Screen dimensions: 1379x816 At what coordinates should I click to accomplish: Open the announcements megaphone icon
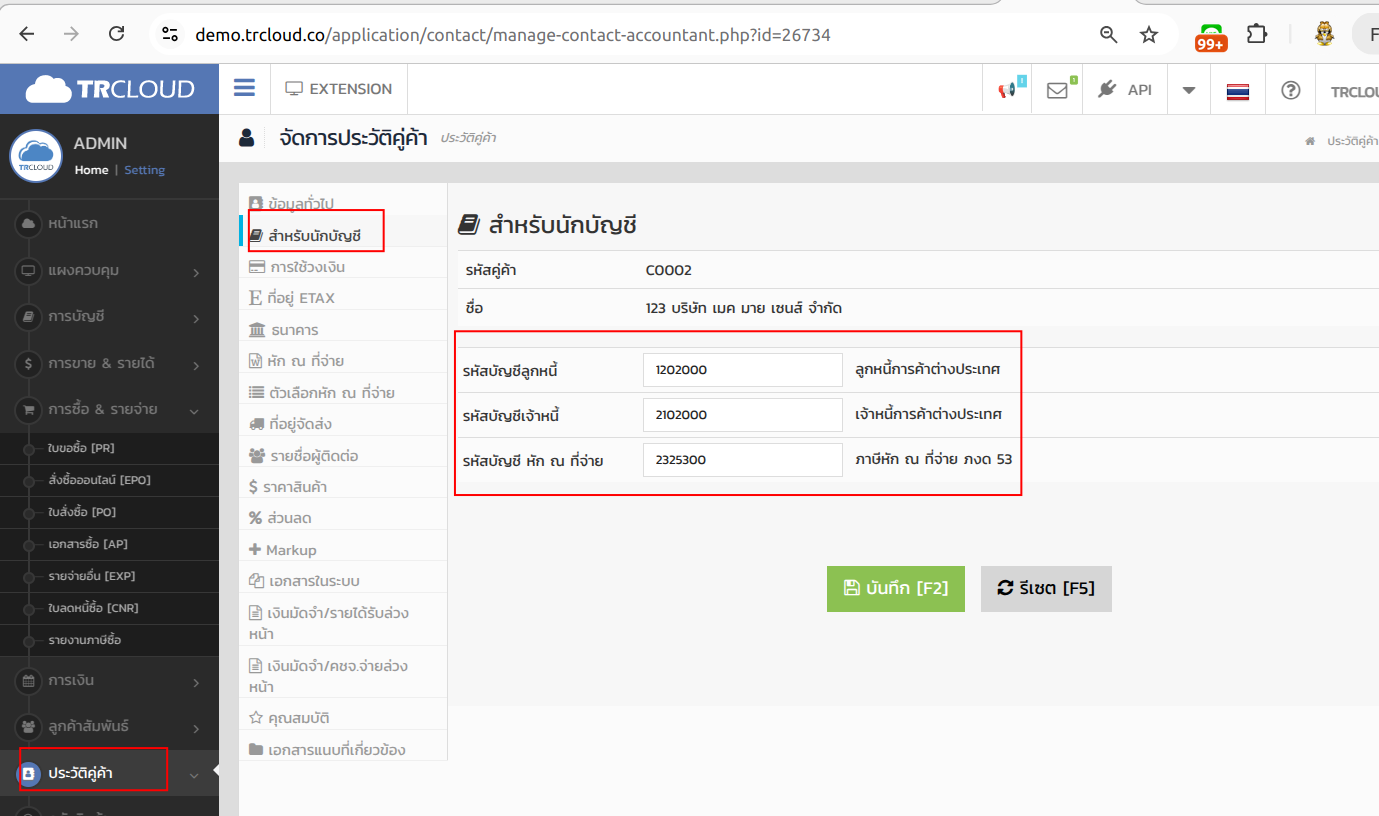[1008, 90]
